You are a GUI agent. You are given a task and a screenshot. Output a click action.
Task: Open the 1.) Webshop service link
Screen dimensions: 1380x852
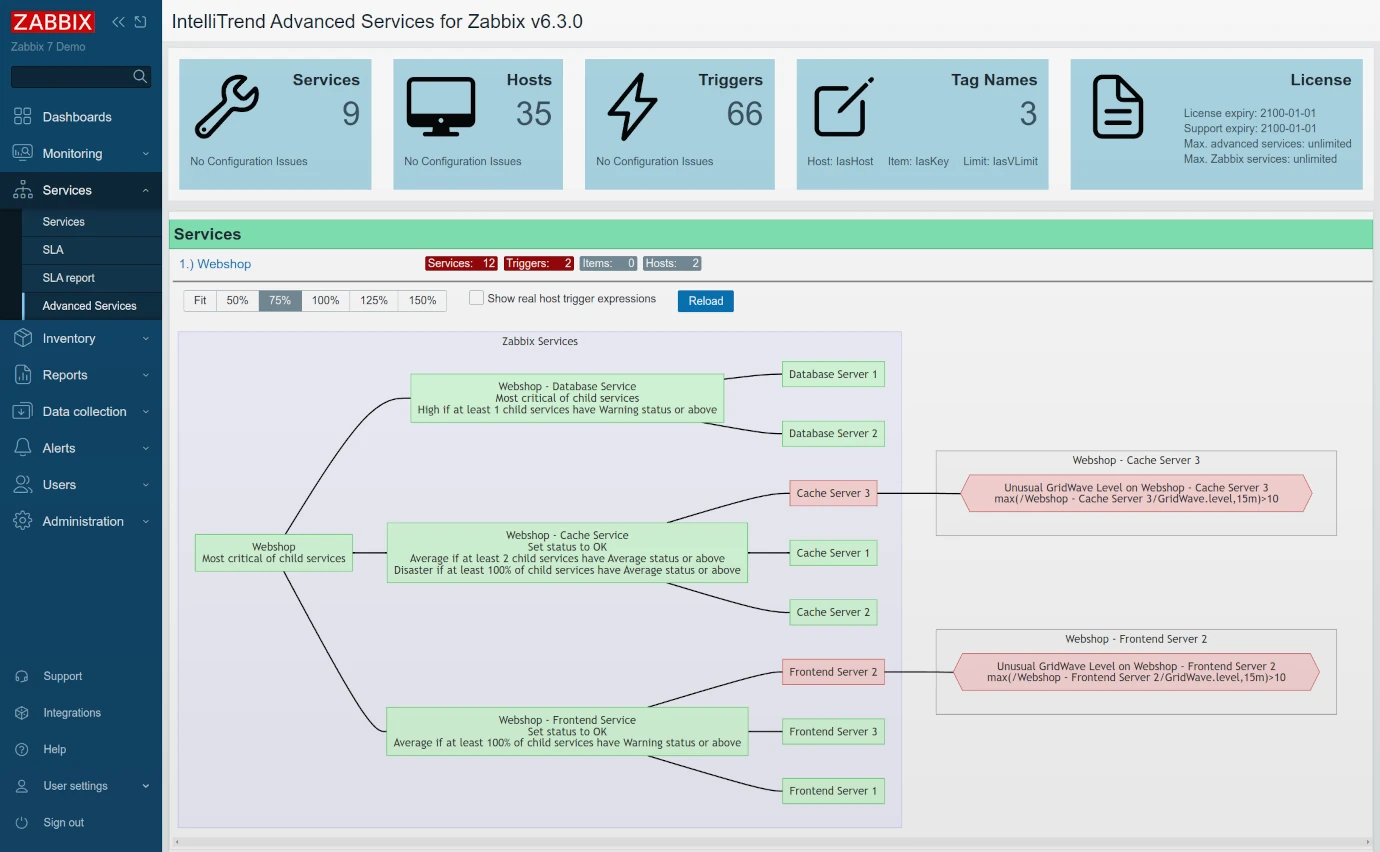(215, 264)
